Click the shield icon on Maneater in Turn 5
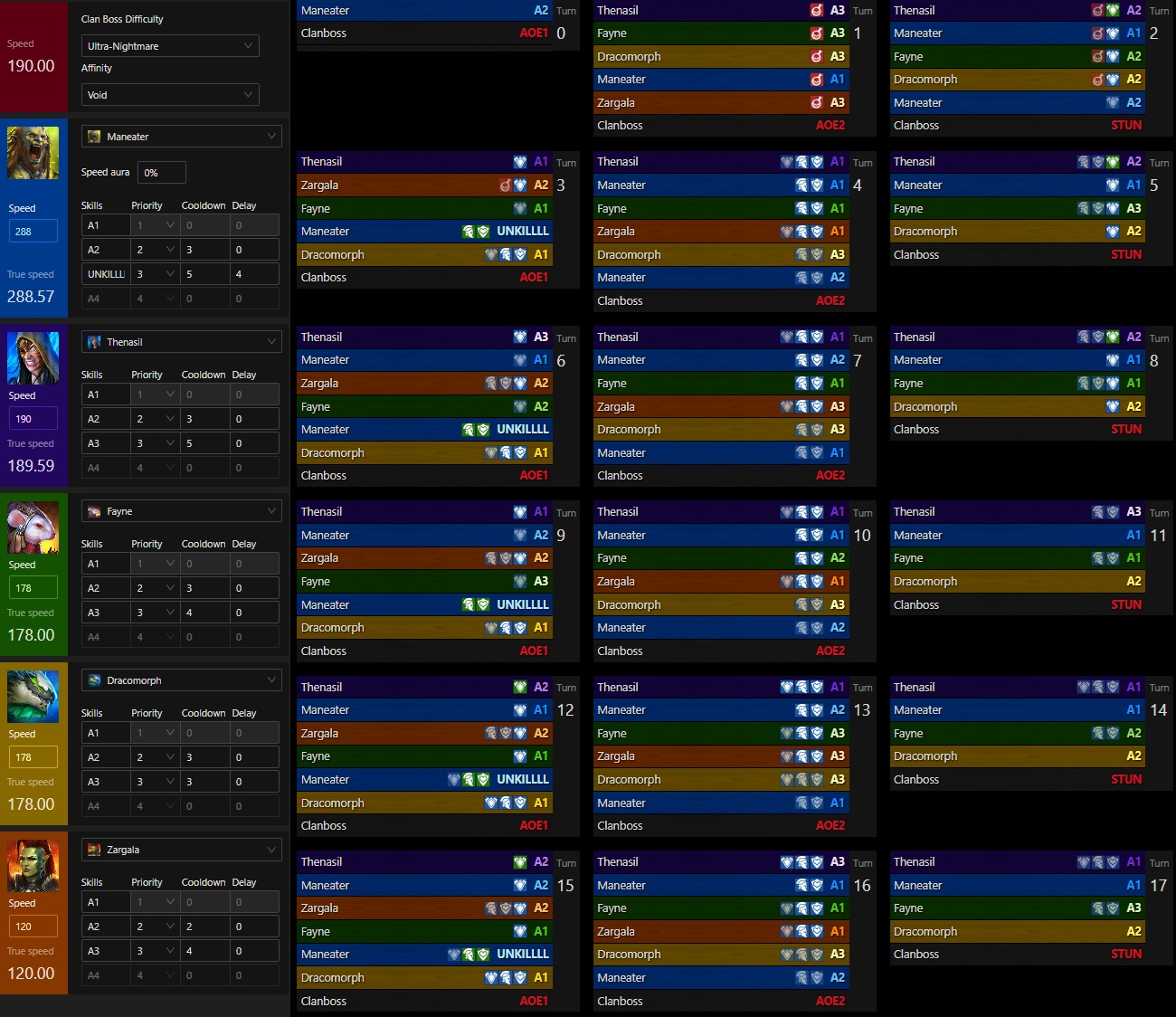The image size is (1176, 1017). pos(1113,185)
